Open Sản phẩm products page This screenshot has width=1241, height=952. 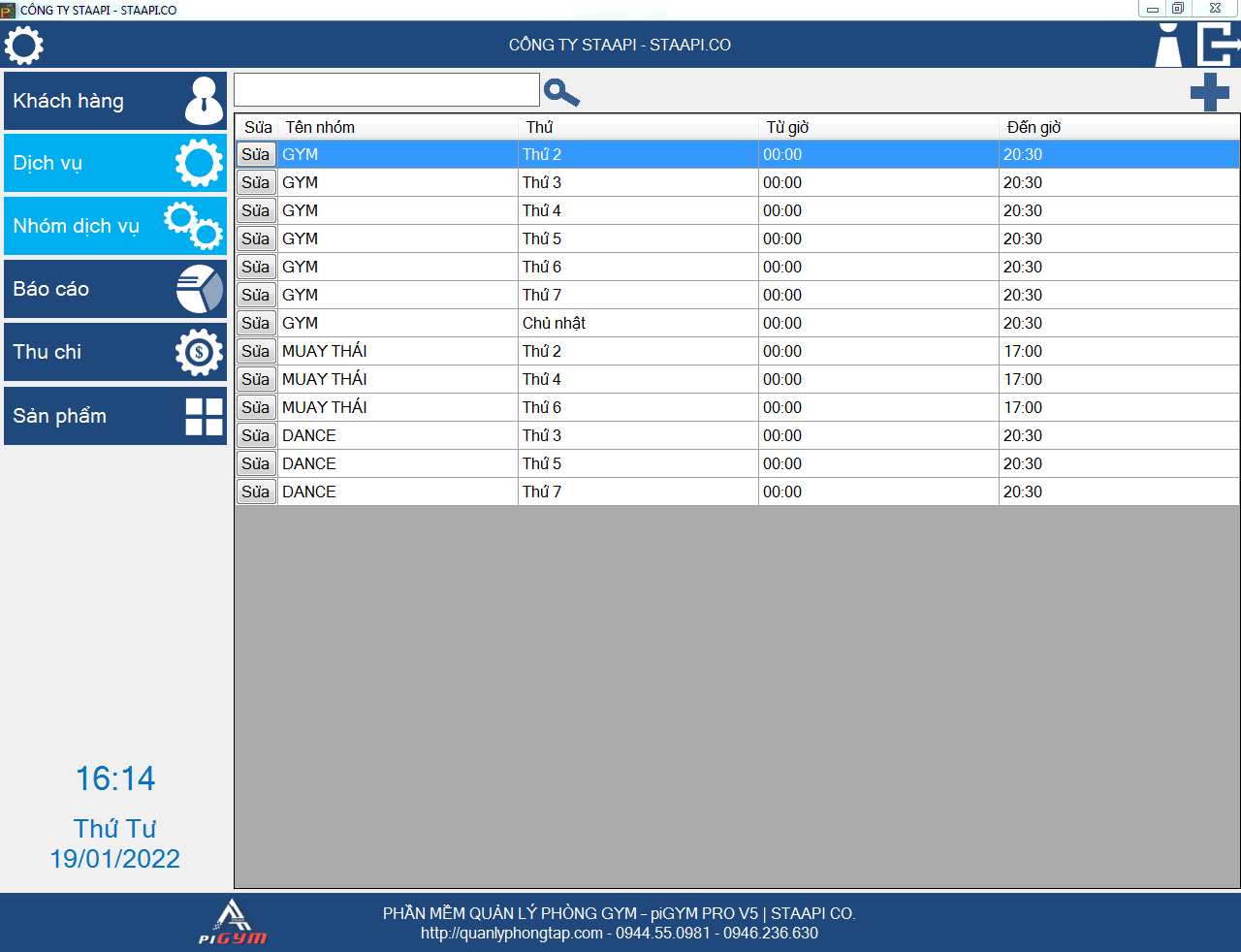(115, 416)
